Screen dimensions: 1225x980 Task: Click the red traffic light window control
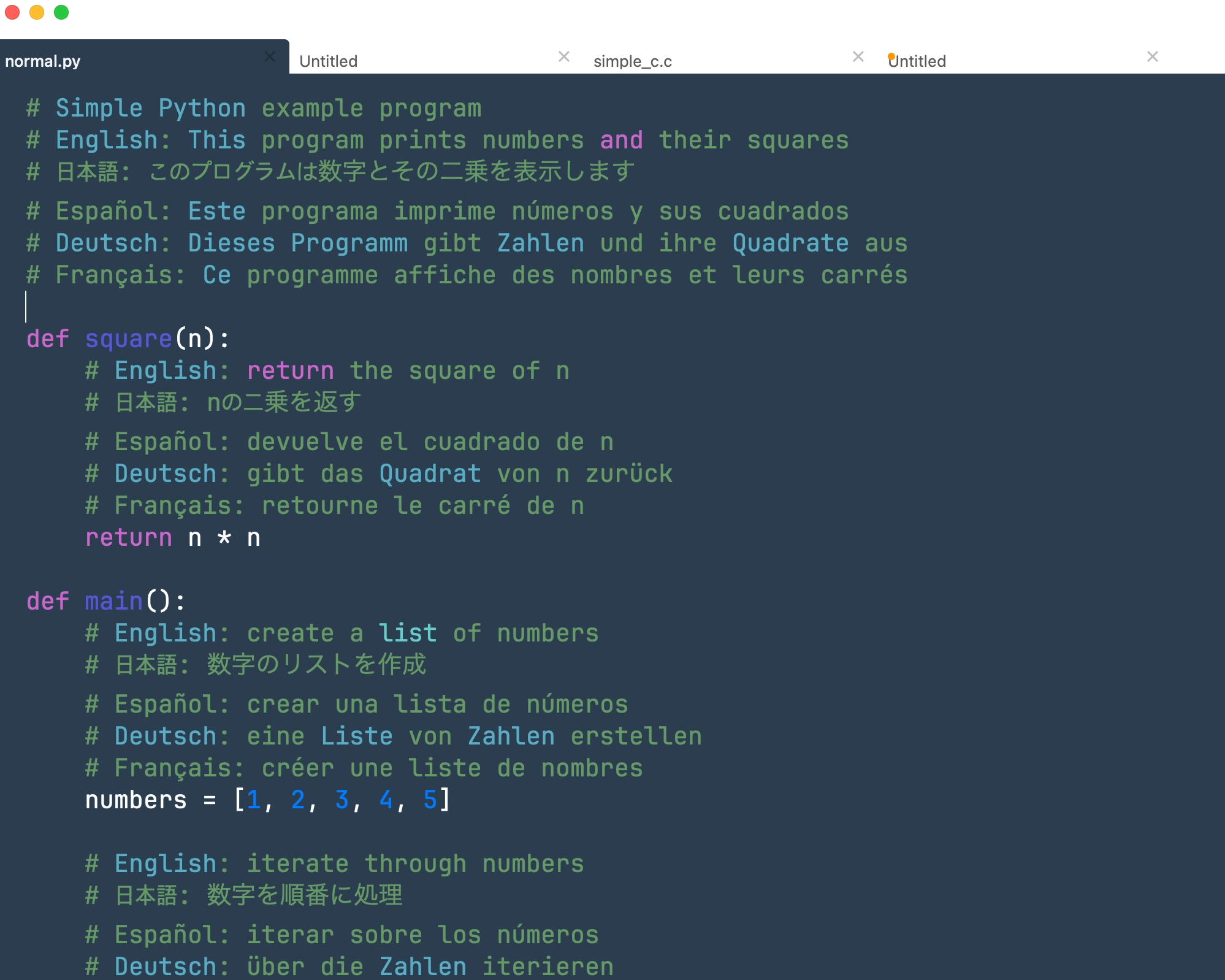12,12
